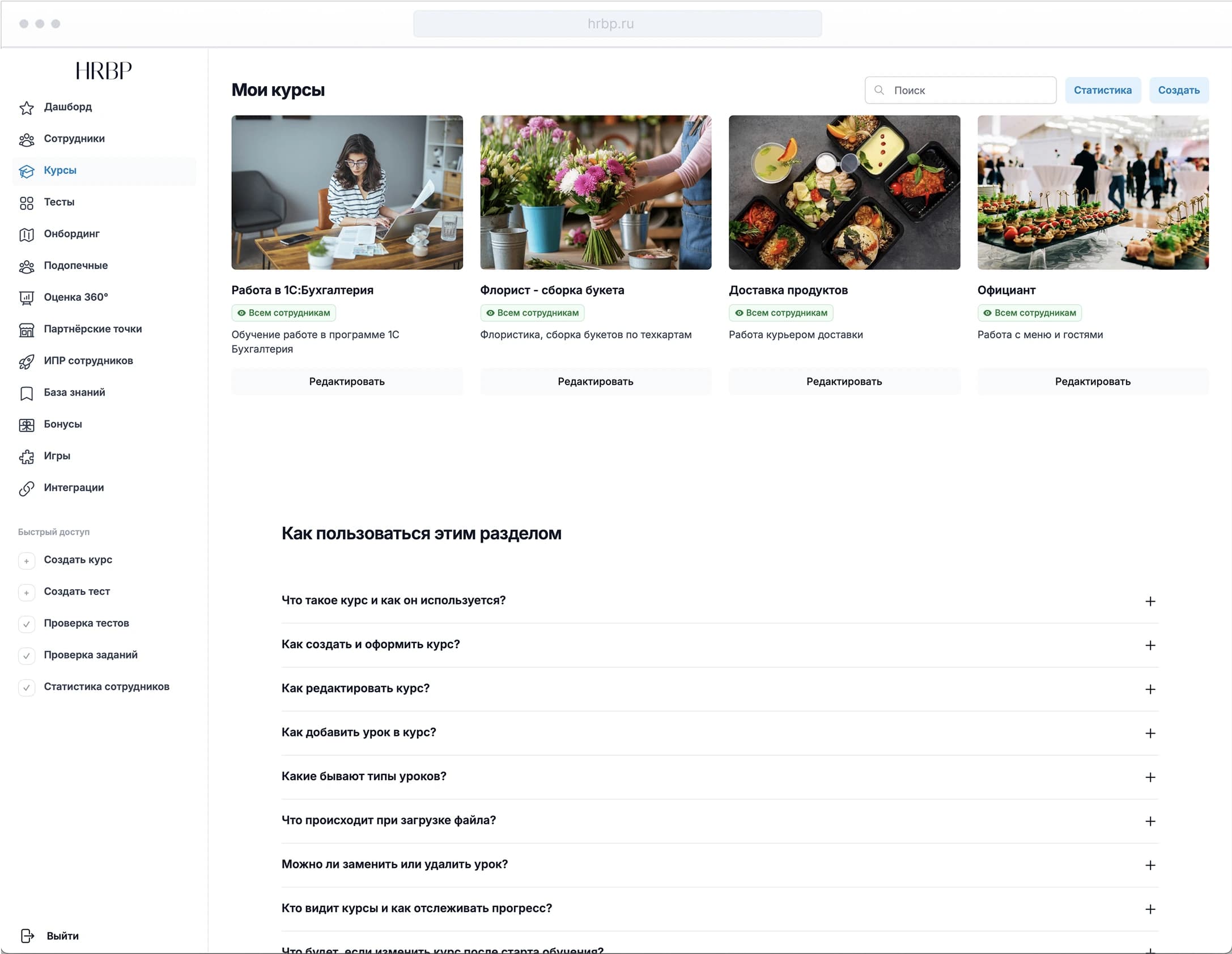The height and width of the screenshot is (954, 1232).
Task: Click the Игры puzzle piece icon
Action: pyautogui.click(x=26, y=457)
